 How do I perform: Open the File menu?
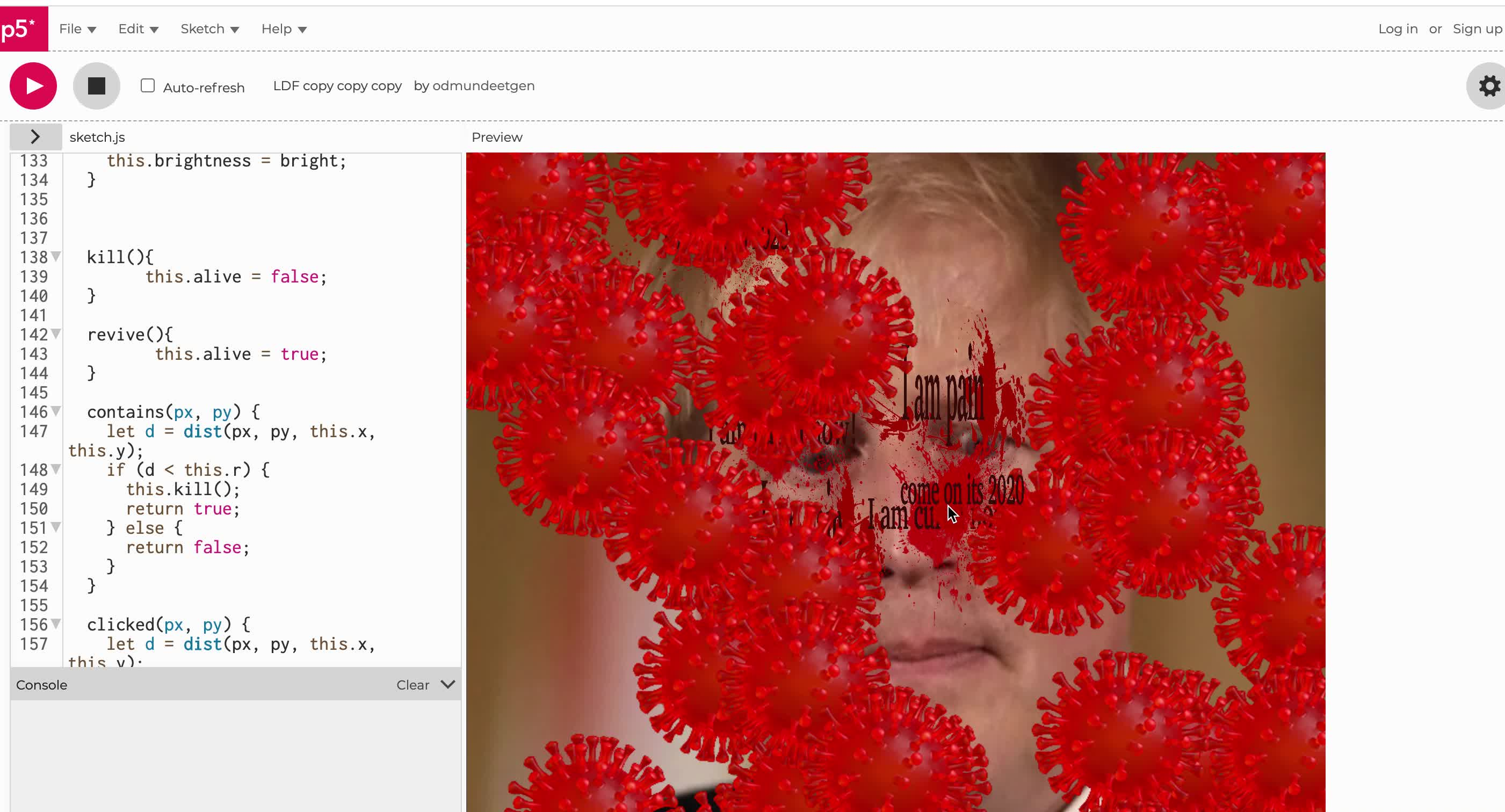[x=77, y=28]
